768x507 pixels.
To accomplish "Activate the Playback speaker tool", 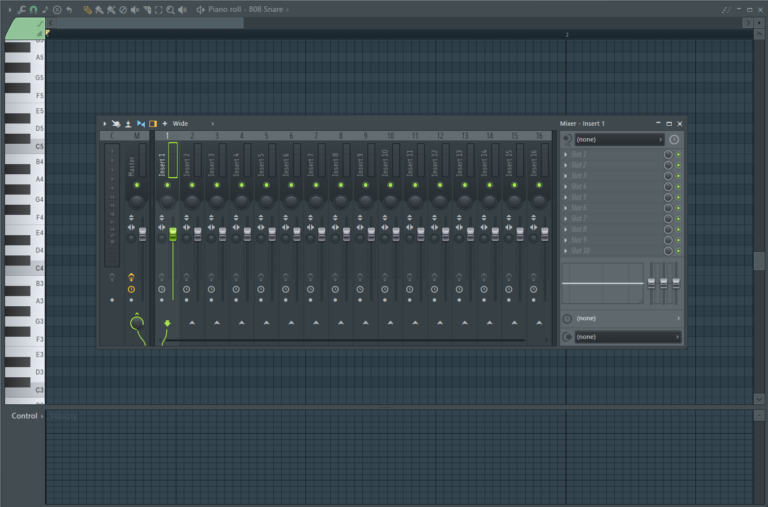I will (x=182, y=9).
